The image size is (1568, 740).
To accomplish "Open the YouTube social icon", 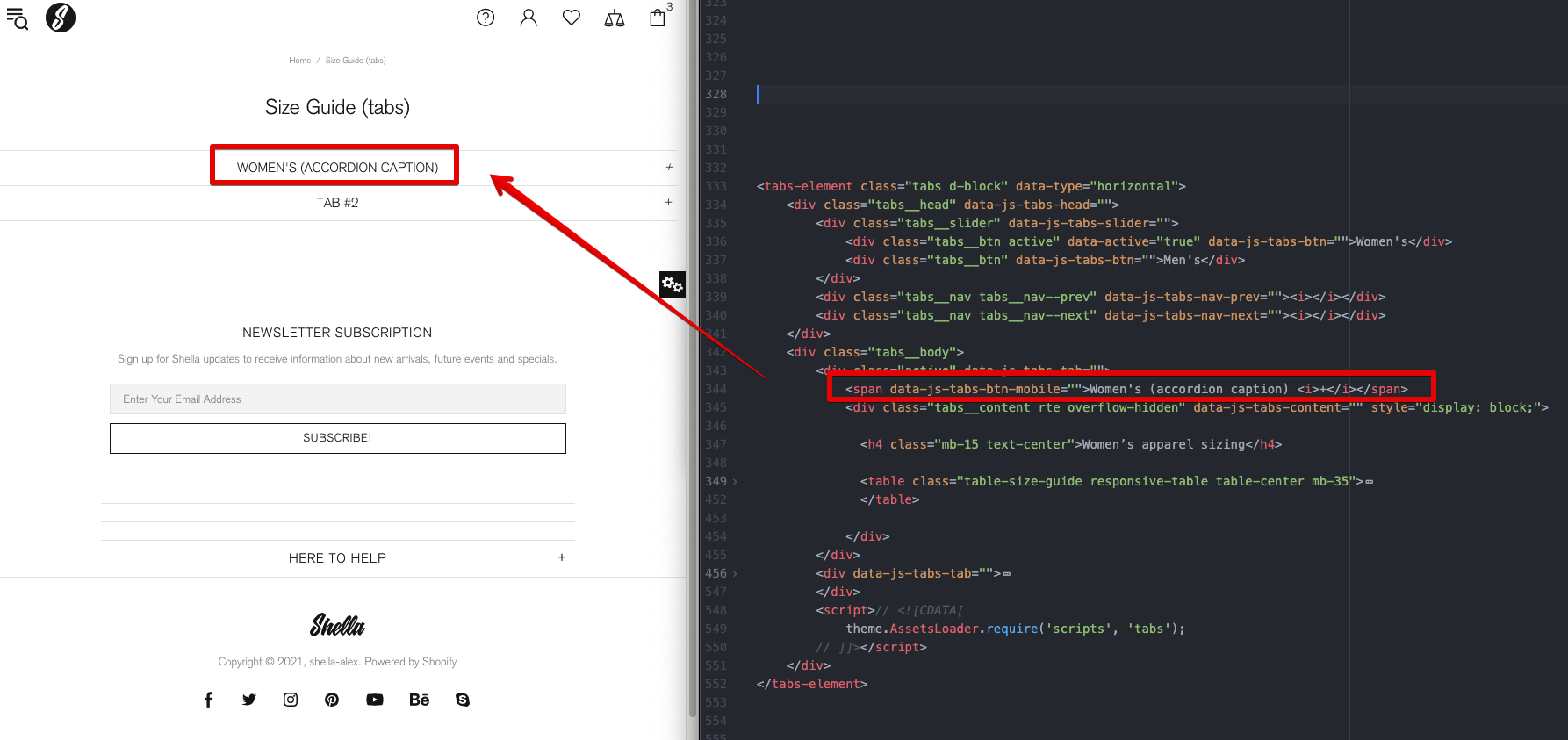I will [x=375, y=700].
